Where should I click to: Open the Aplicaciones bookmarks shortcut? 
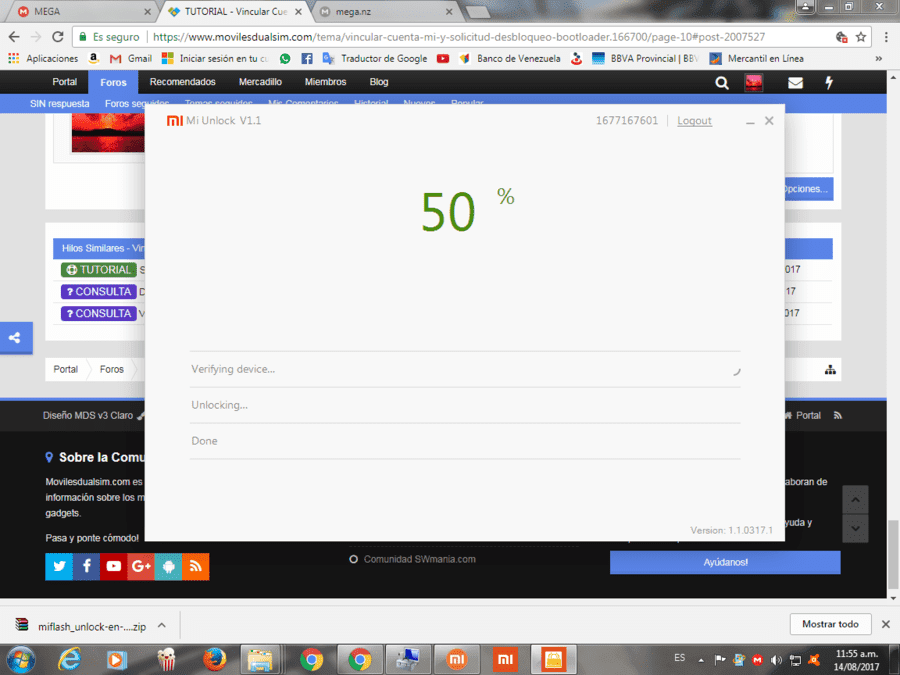[x=44, y=59]
